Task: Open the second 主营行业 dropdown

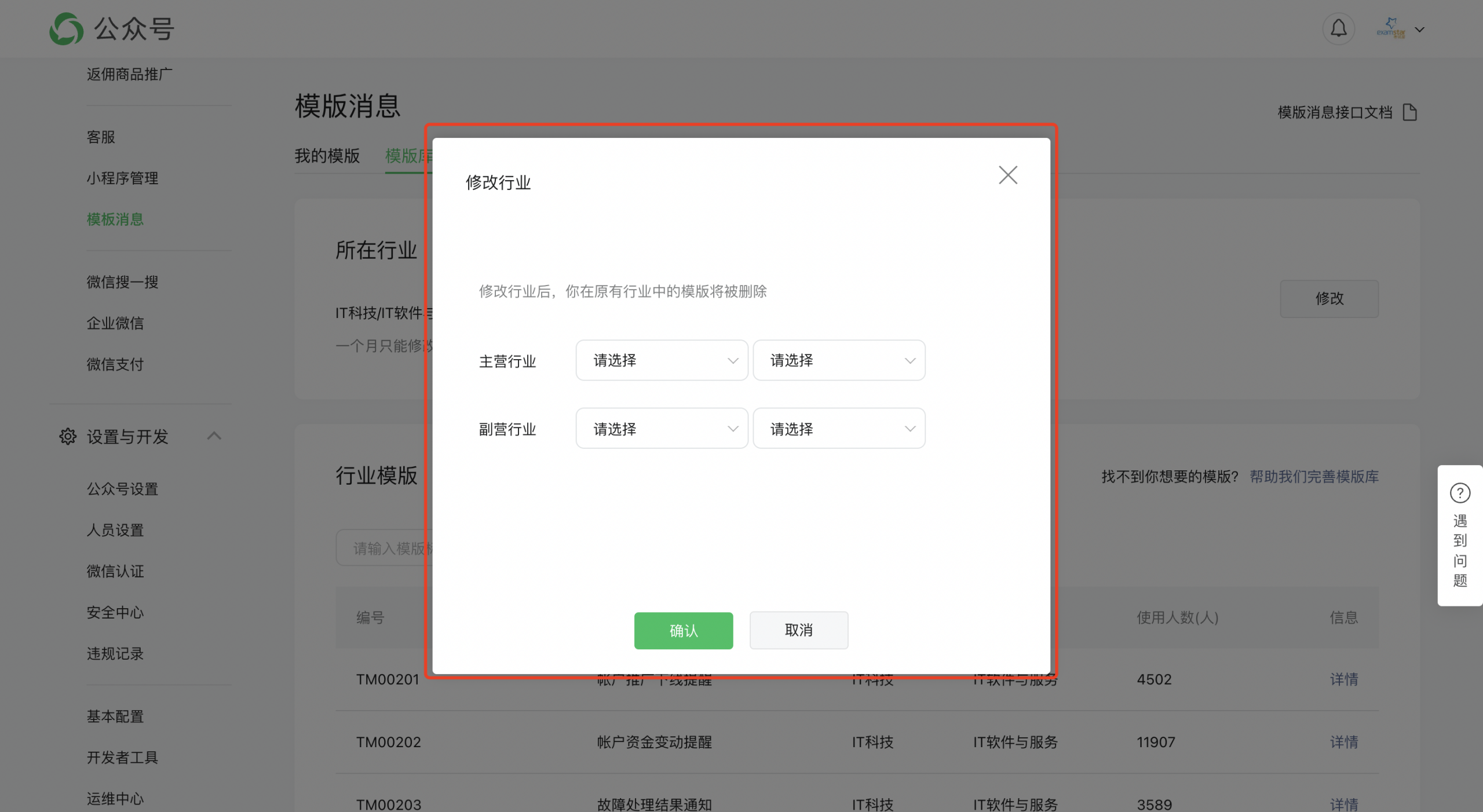Action: point(838,360)
